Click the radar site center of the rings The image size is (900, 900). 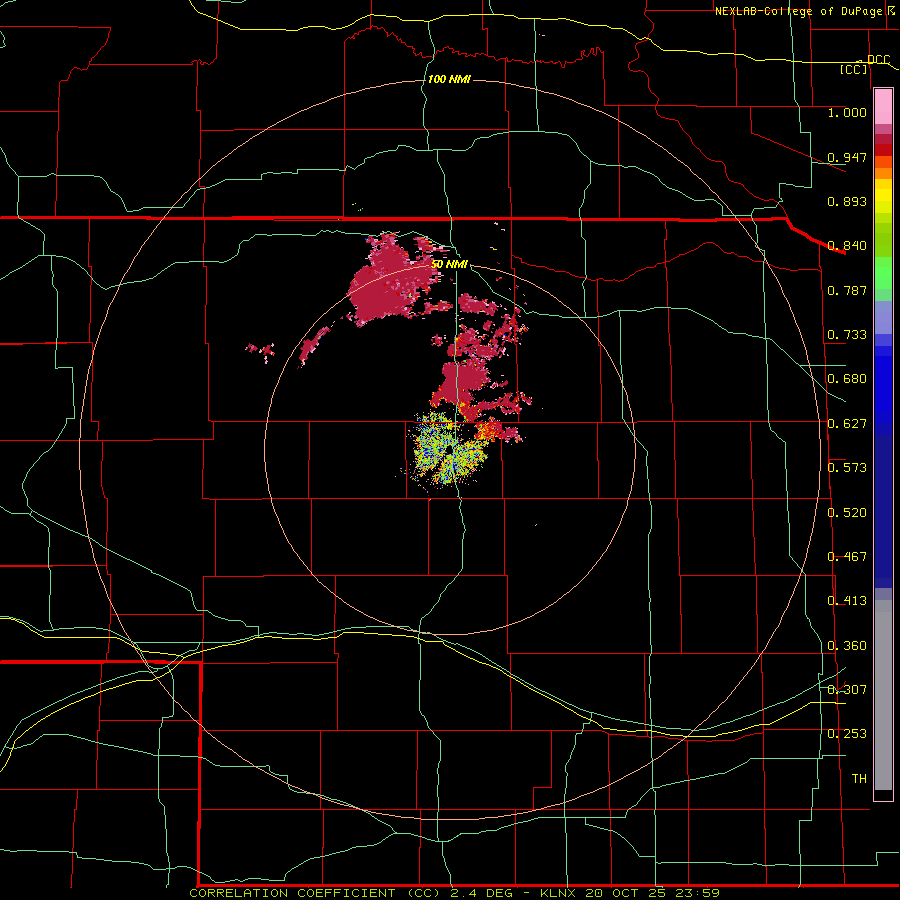[x=449, y=449]
